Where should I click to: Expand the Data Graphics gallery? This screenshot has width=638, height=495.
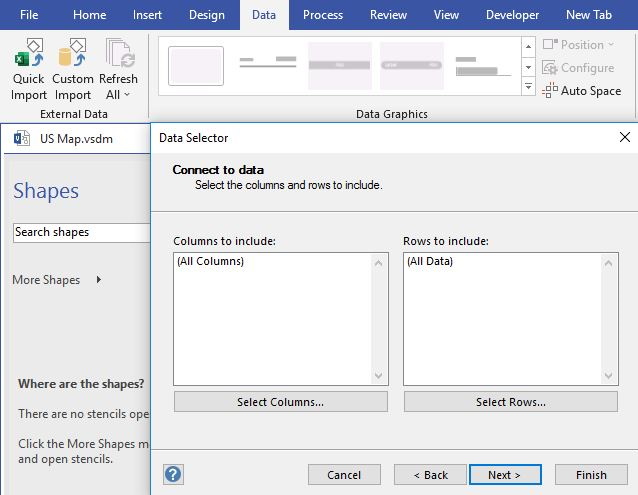point(528,88)
